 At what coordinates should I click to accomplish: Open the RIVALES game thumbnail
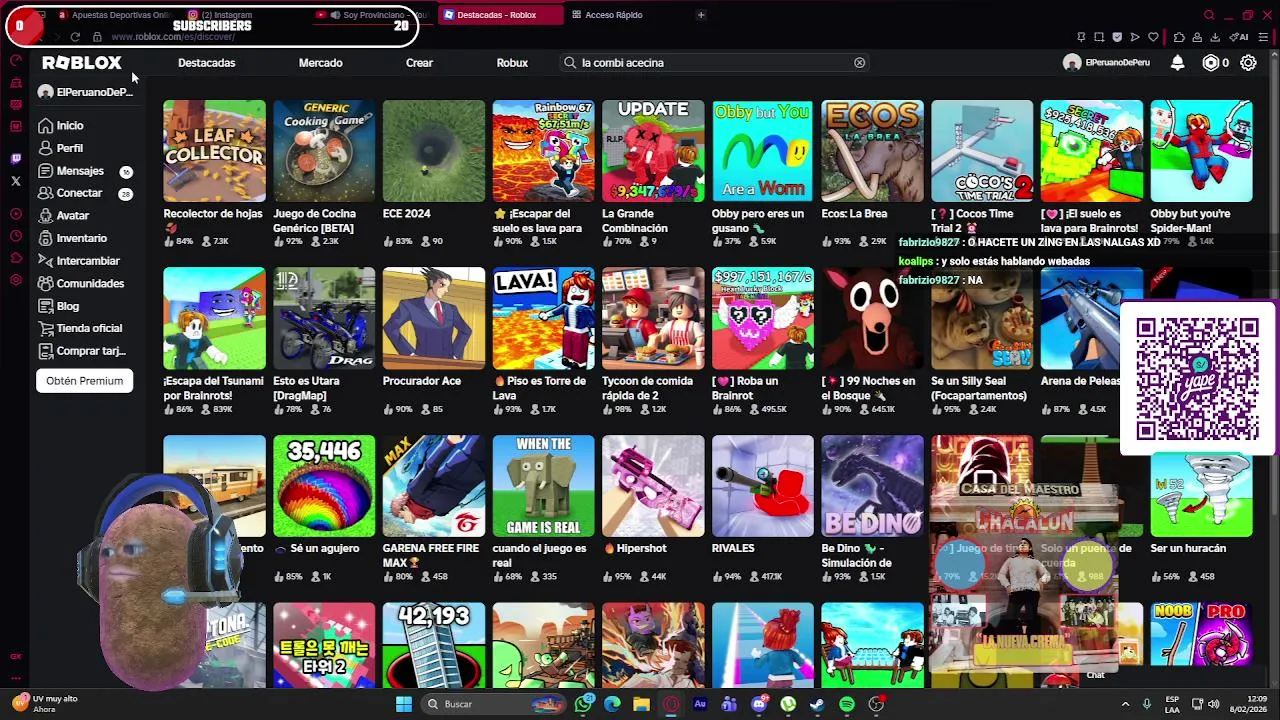[763, 486]
